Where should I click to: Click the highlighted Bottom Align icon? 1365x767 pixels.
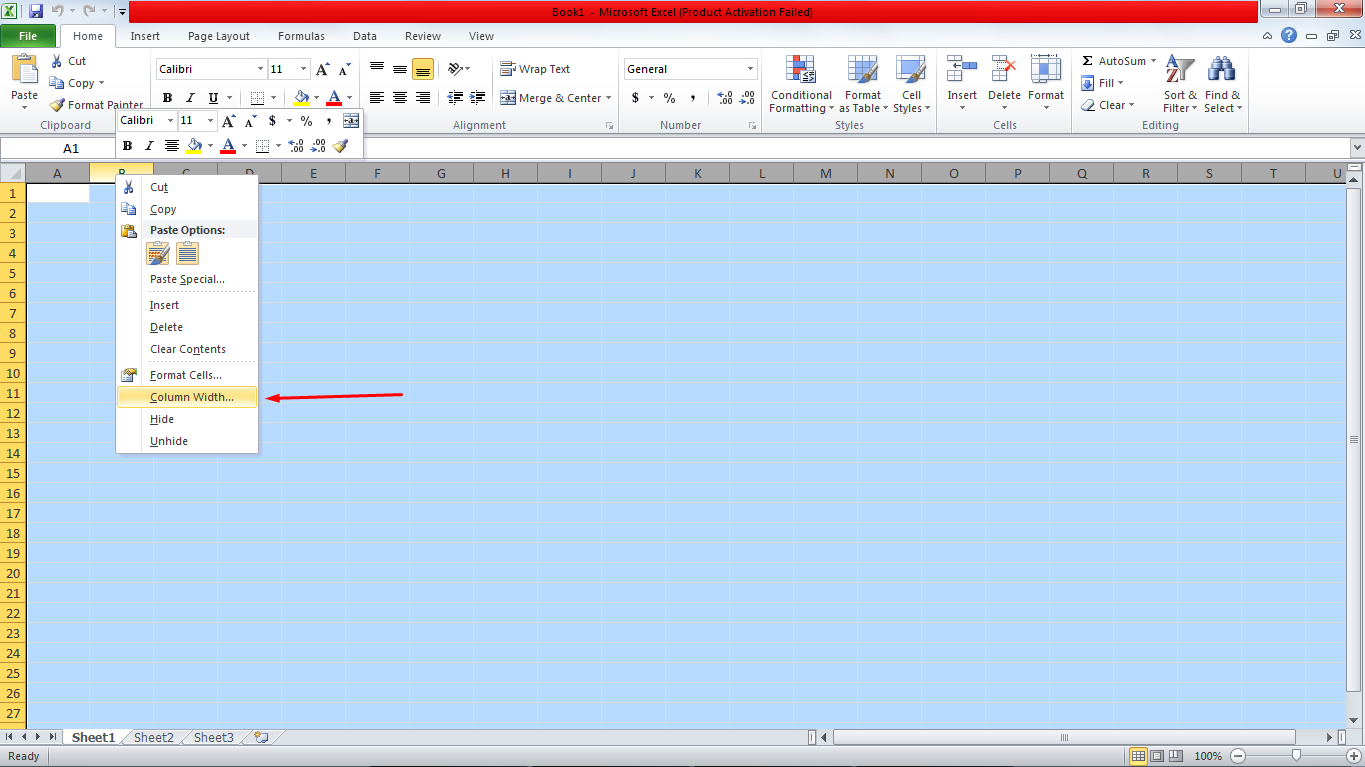coord(423,69)
